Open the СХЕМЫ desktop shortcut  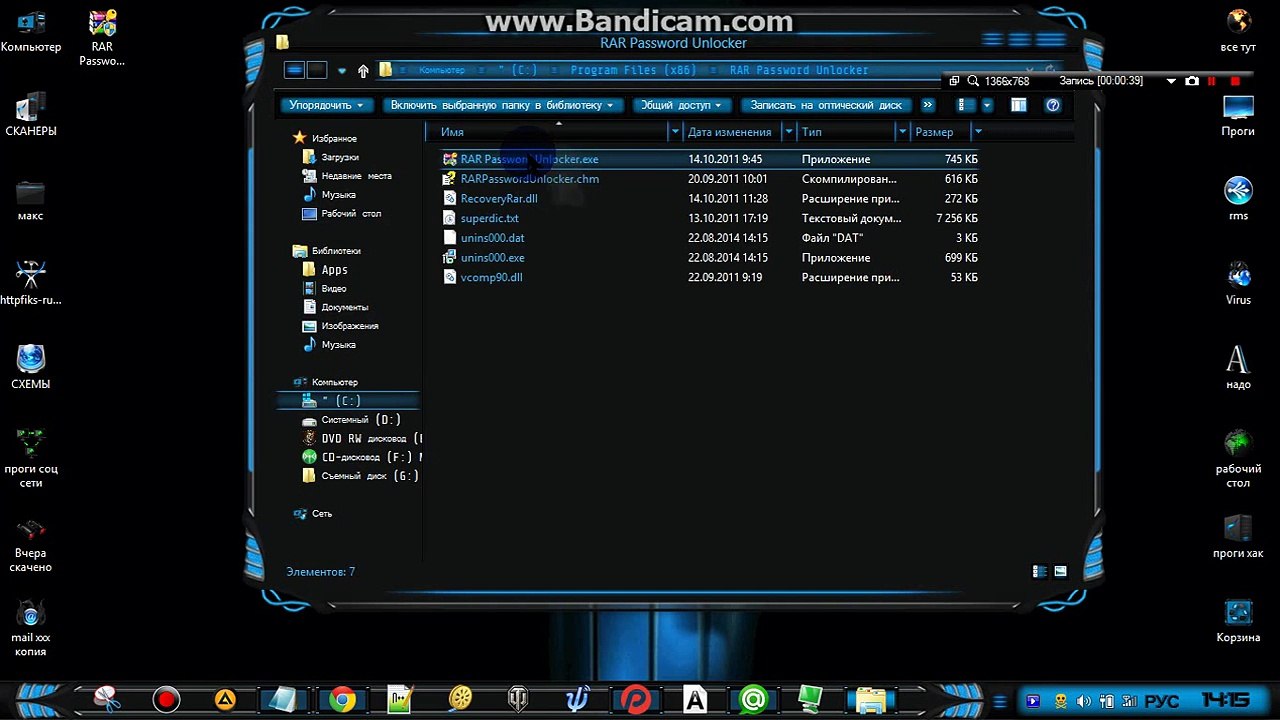31,367
